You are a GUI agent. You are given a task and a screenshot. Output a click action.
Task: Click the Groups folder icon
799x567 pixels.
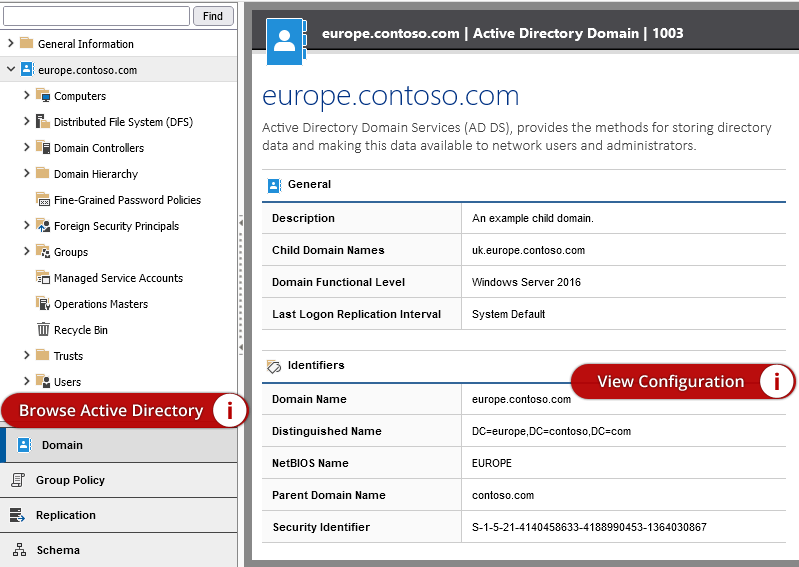coord(43,251)
